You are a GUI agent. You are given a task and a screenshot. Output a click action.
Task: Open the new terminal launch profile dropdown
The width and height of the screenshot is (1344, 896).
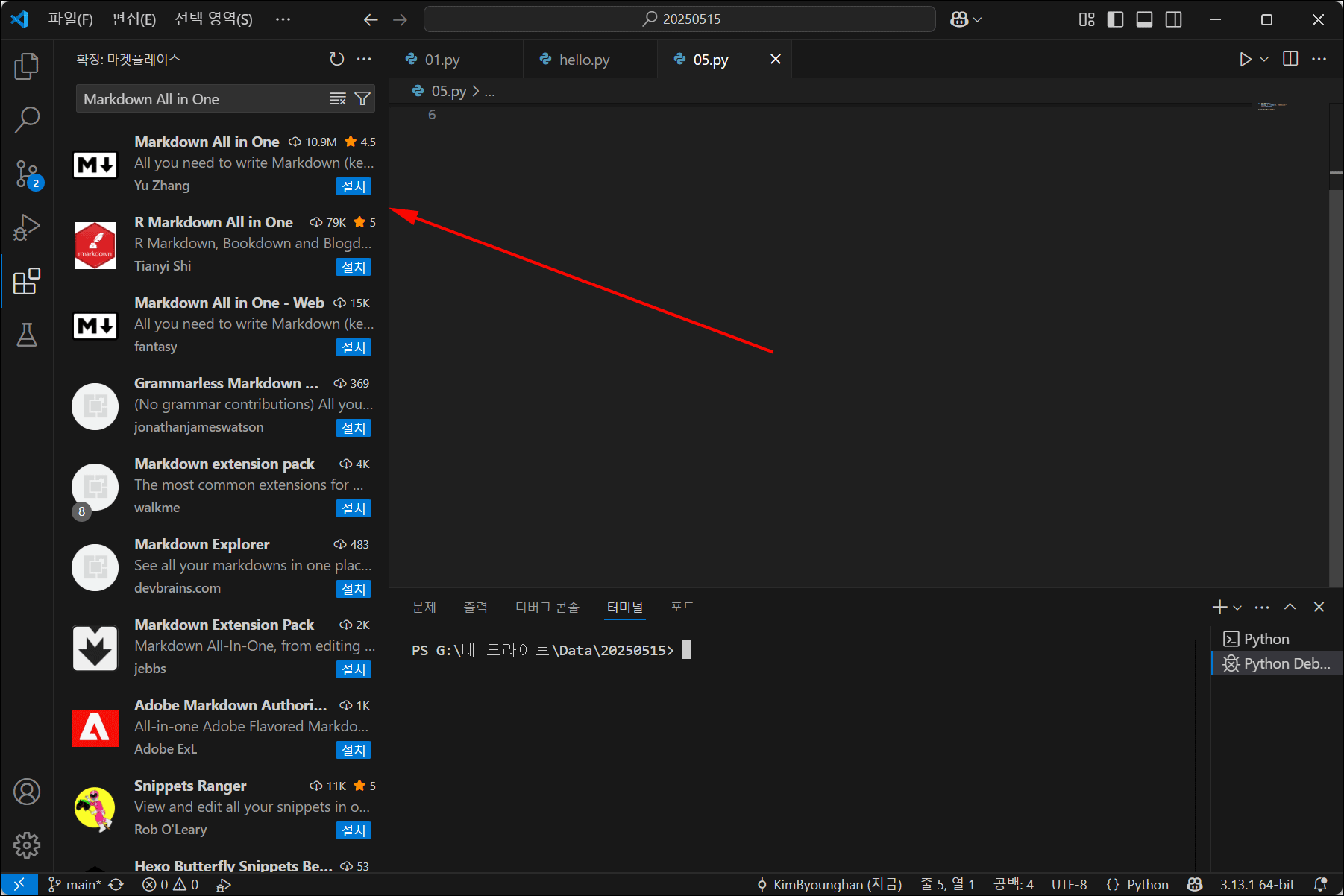(1237, 607)
